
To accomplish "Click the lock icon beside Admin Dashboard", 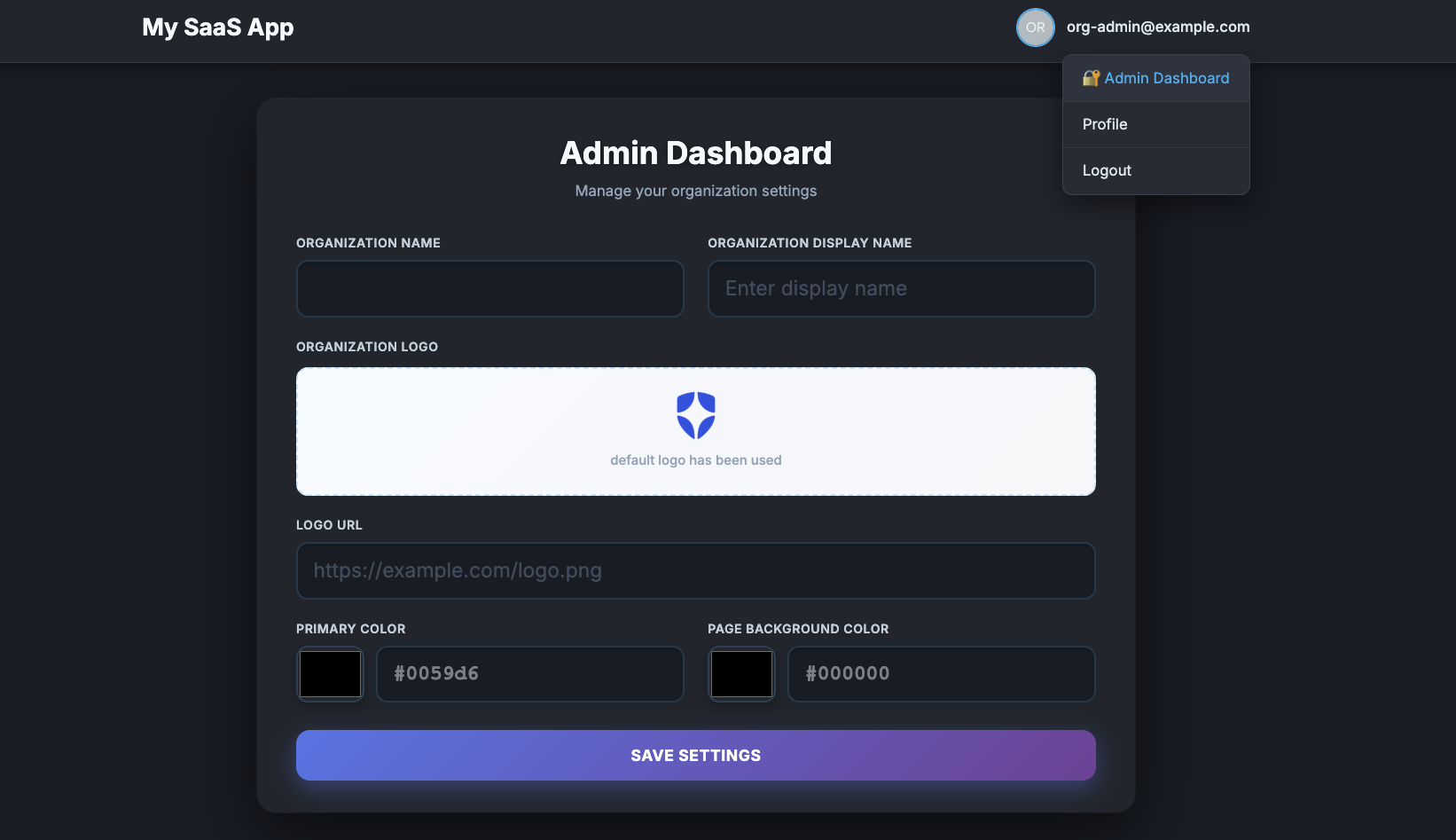I will click(1091, 78).
